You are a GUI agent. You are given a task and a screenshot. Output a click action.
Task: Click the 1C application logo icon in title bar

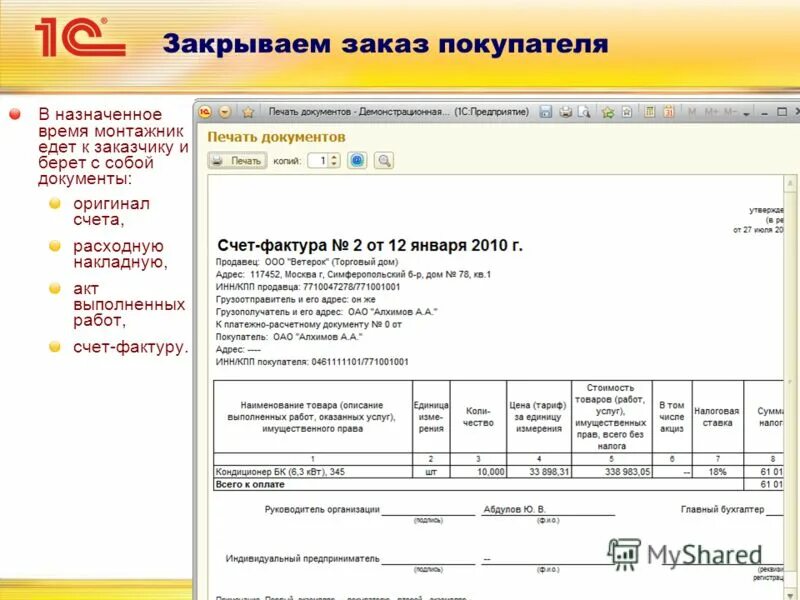[205, 112]
